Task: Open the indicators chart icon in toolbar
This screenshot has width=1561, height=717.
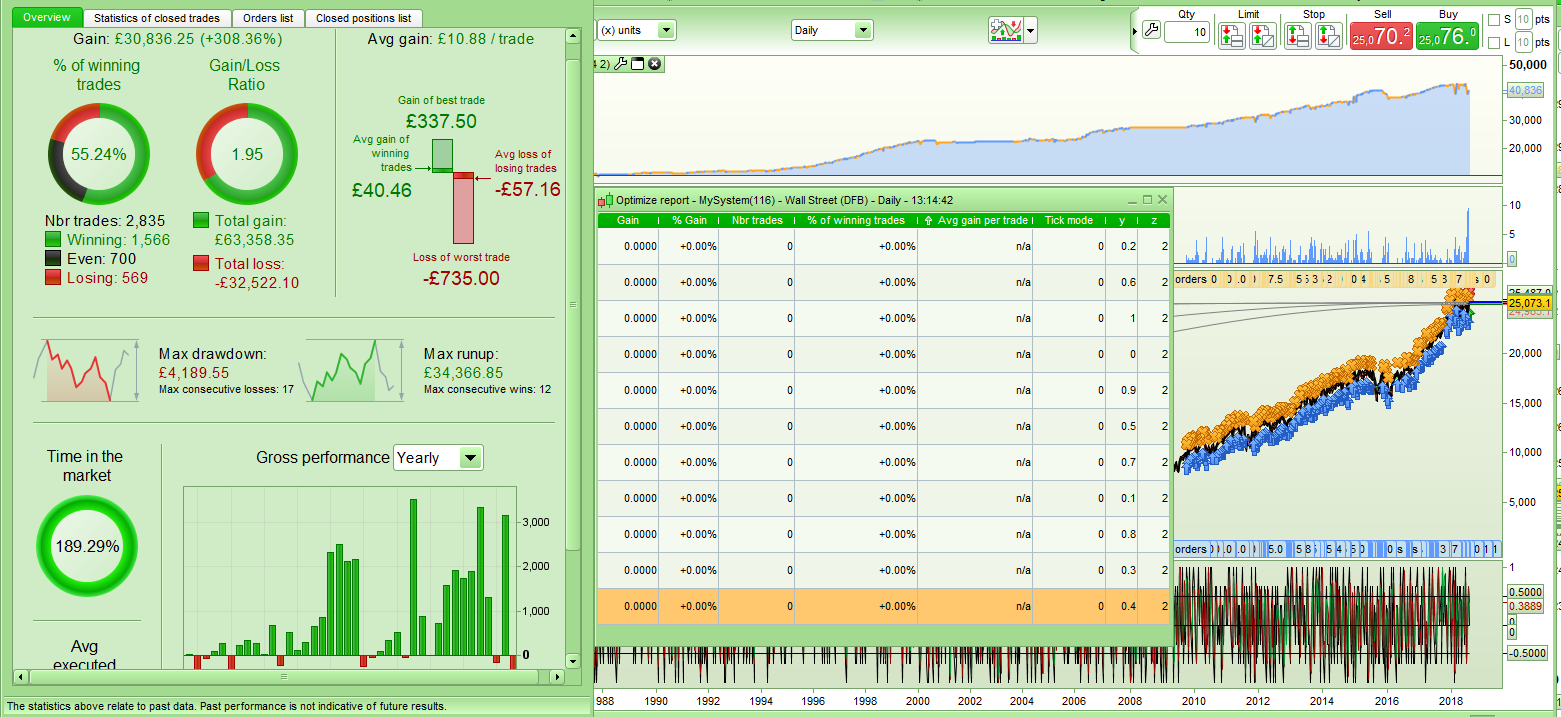Action: [1005, 30]
